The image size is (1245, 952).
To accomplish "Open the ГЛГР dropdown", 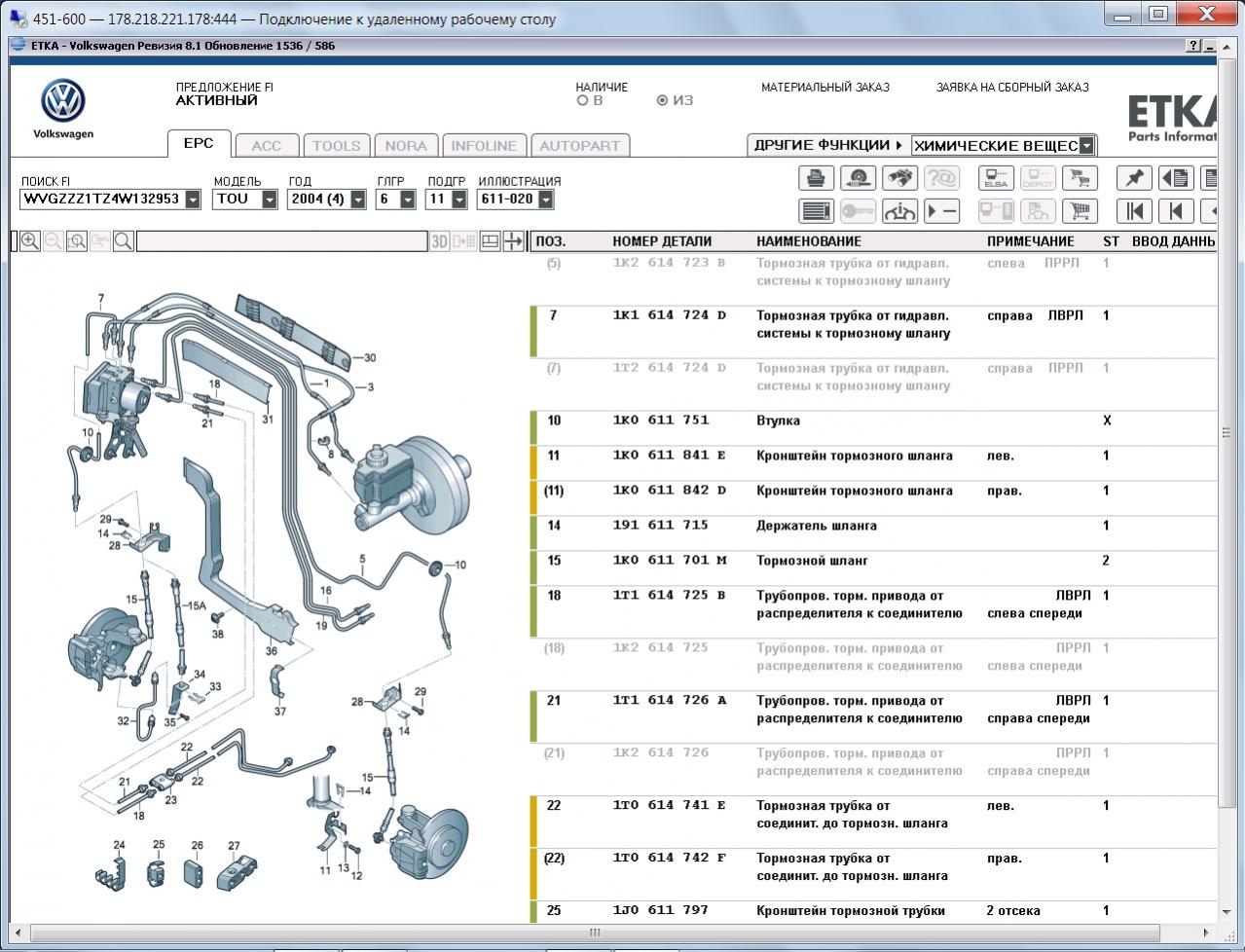I will [408, 200].
